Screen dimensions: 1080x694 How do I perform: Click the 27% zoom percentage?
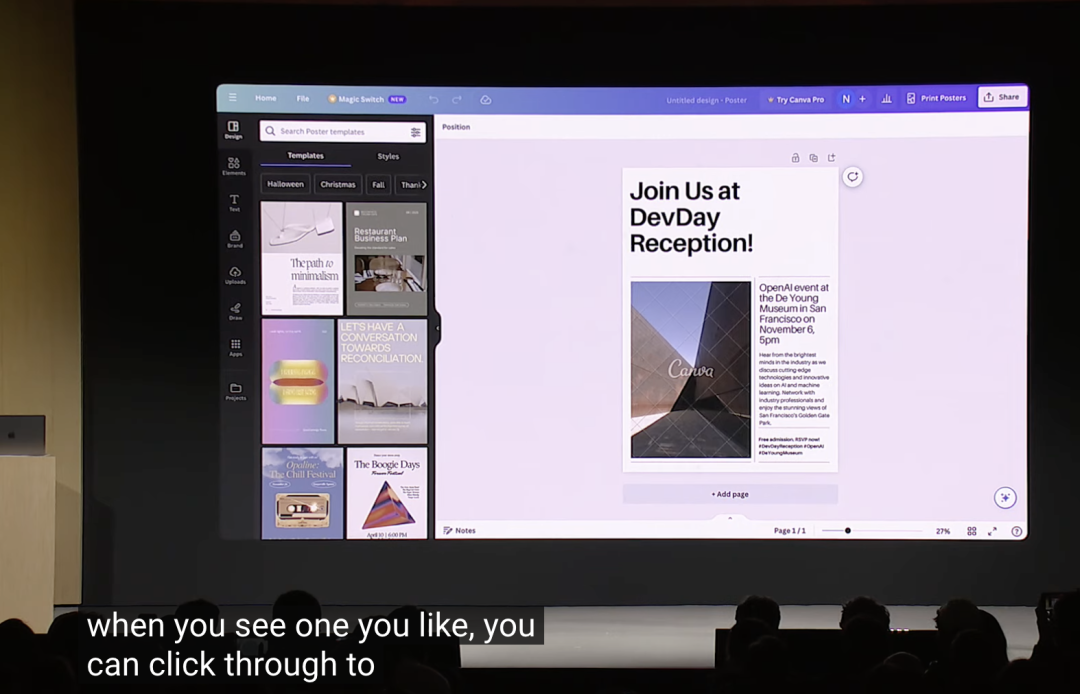943,532
